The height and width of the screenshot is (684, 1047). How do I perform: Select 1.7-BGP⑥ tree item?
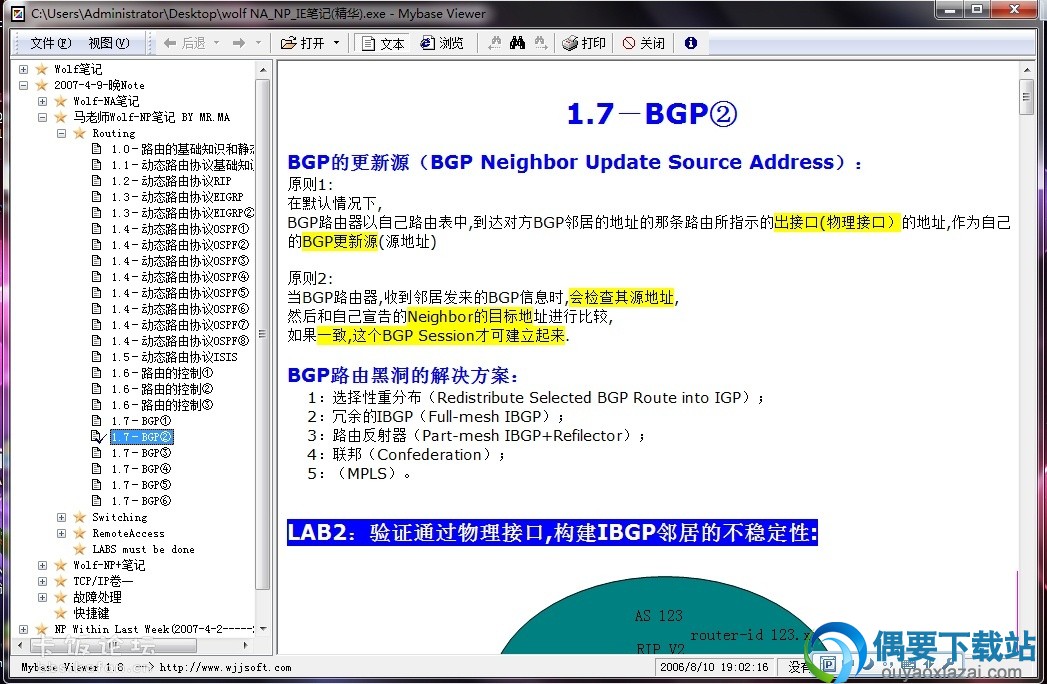141,502
